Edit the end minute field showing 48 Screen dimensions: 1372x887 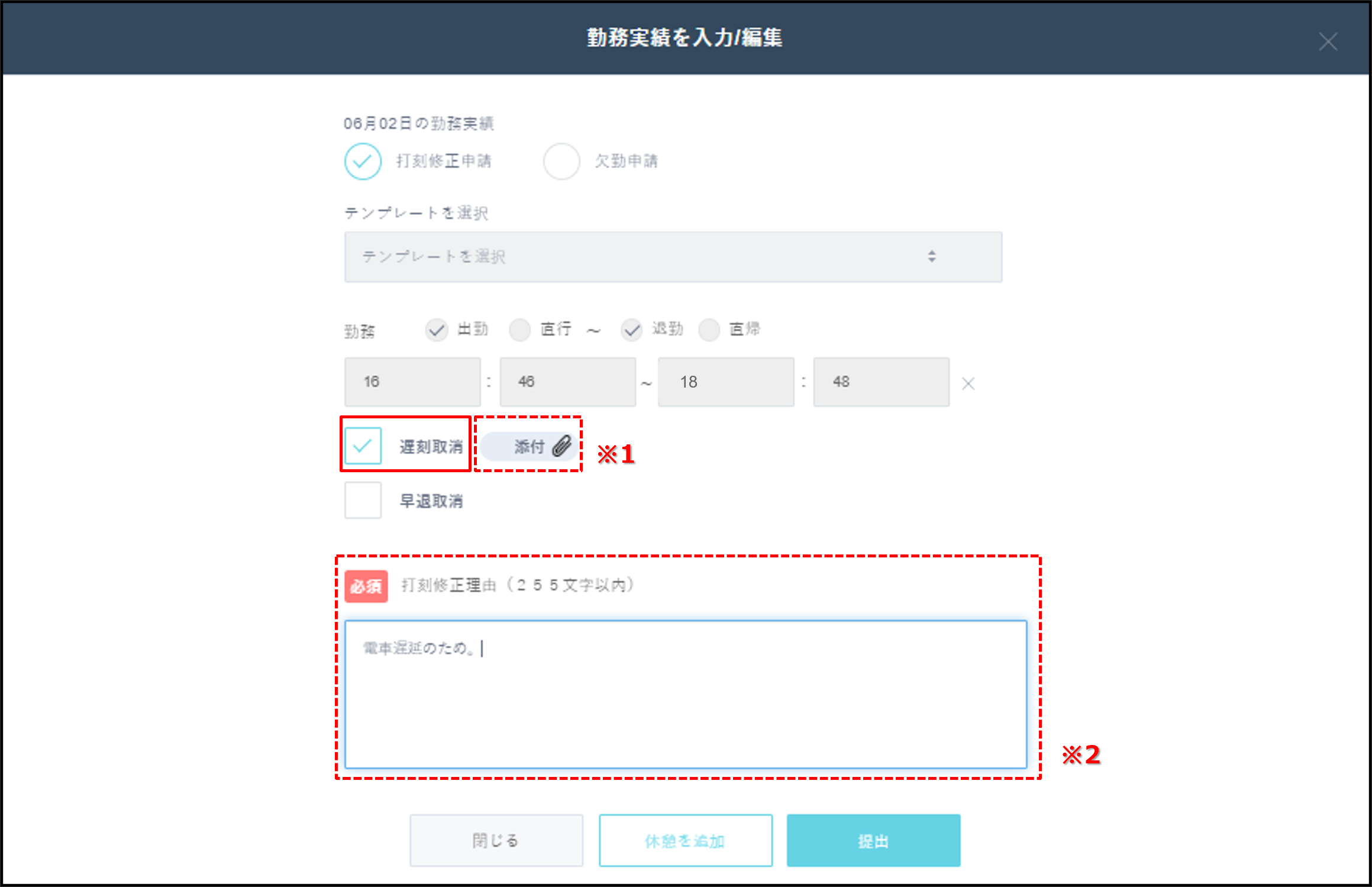point(881,382)
